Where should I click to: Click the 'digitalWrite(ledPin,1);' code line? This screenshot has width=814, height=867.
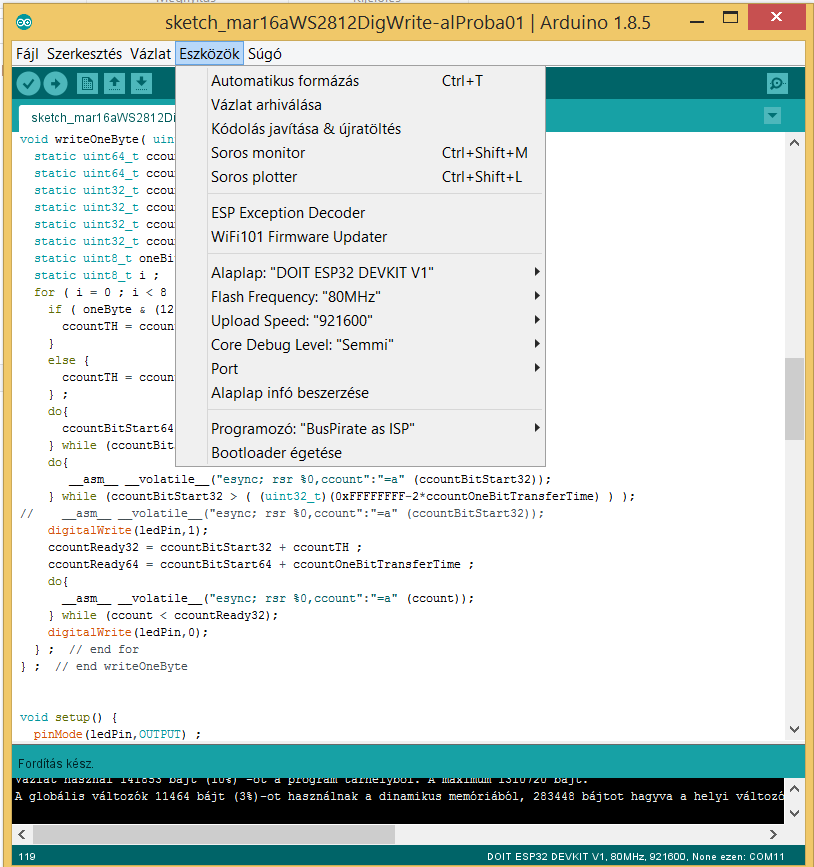(x=128, y=530)
